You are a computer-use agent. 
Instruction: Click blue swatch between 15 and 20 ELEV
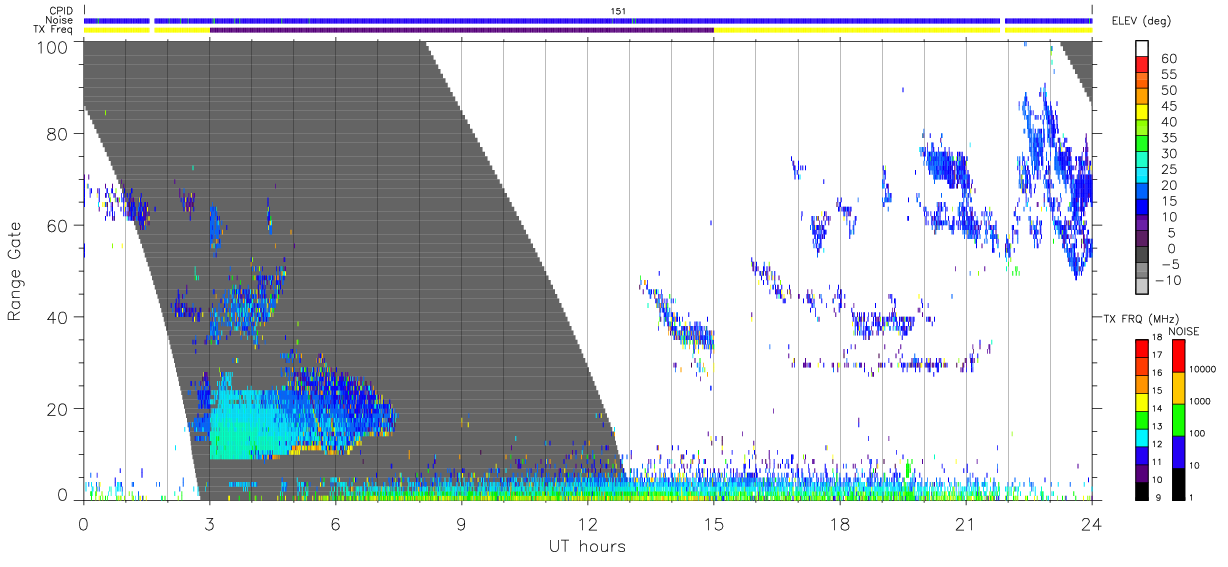[1141, 192]
